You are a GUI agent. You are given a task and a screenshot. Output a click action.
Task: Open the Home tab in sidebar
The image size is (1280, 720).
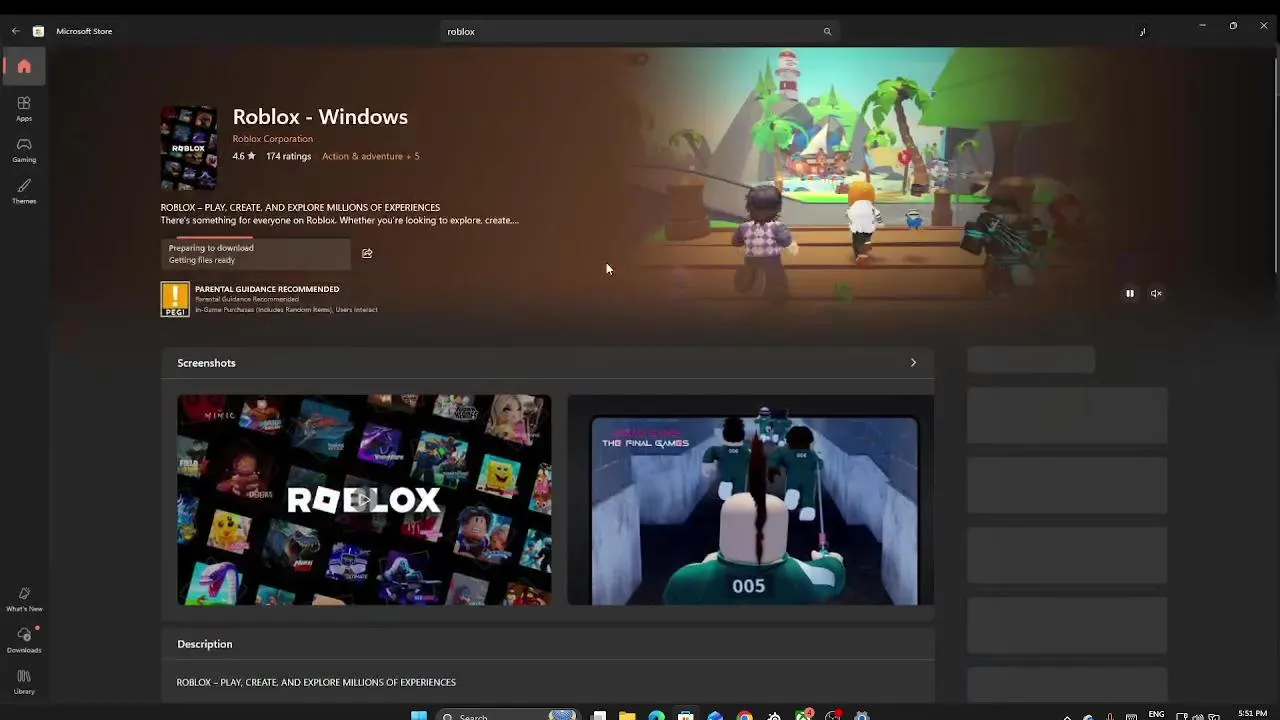[x=24, y=66]
